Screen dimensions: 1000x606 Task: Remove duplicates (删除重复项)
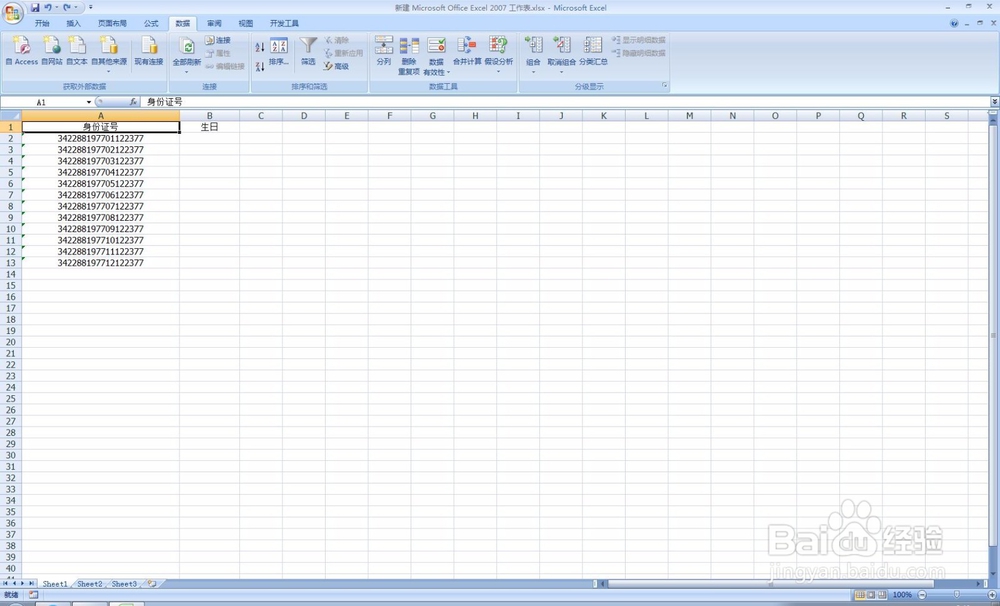tap(409, 55)
